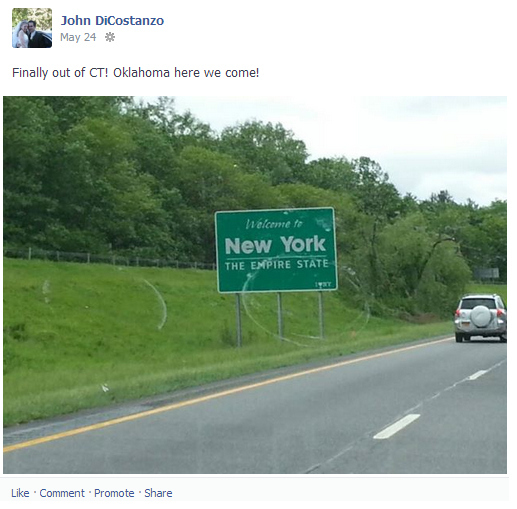Image resolution: width=517 pixels, height=509 pixels.
Task: Open the John DiCostanzo profile name link
Action: point(112,21)
